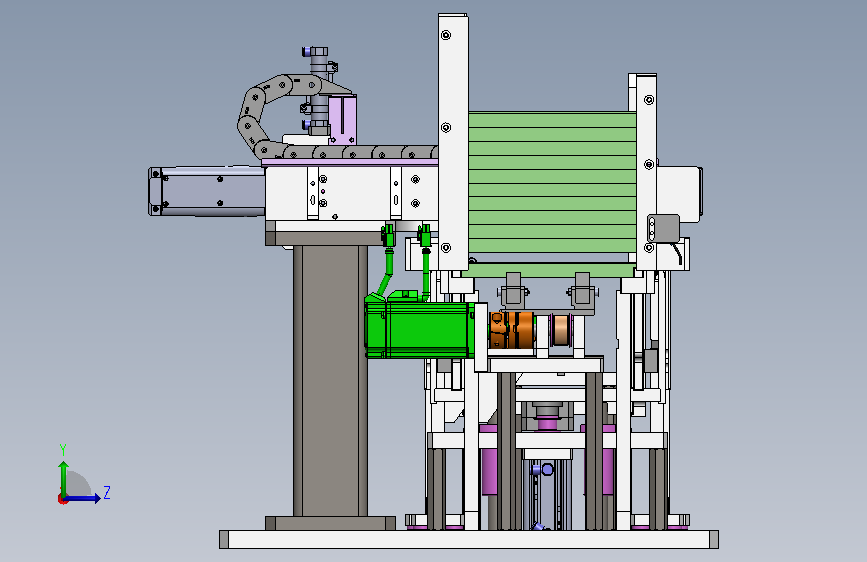The width and height of the screenshot is (867, 562).
Task: Select the orange shaft coupling beside the motor
Action: click(x=512, y=330)
